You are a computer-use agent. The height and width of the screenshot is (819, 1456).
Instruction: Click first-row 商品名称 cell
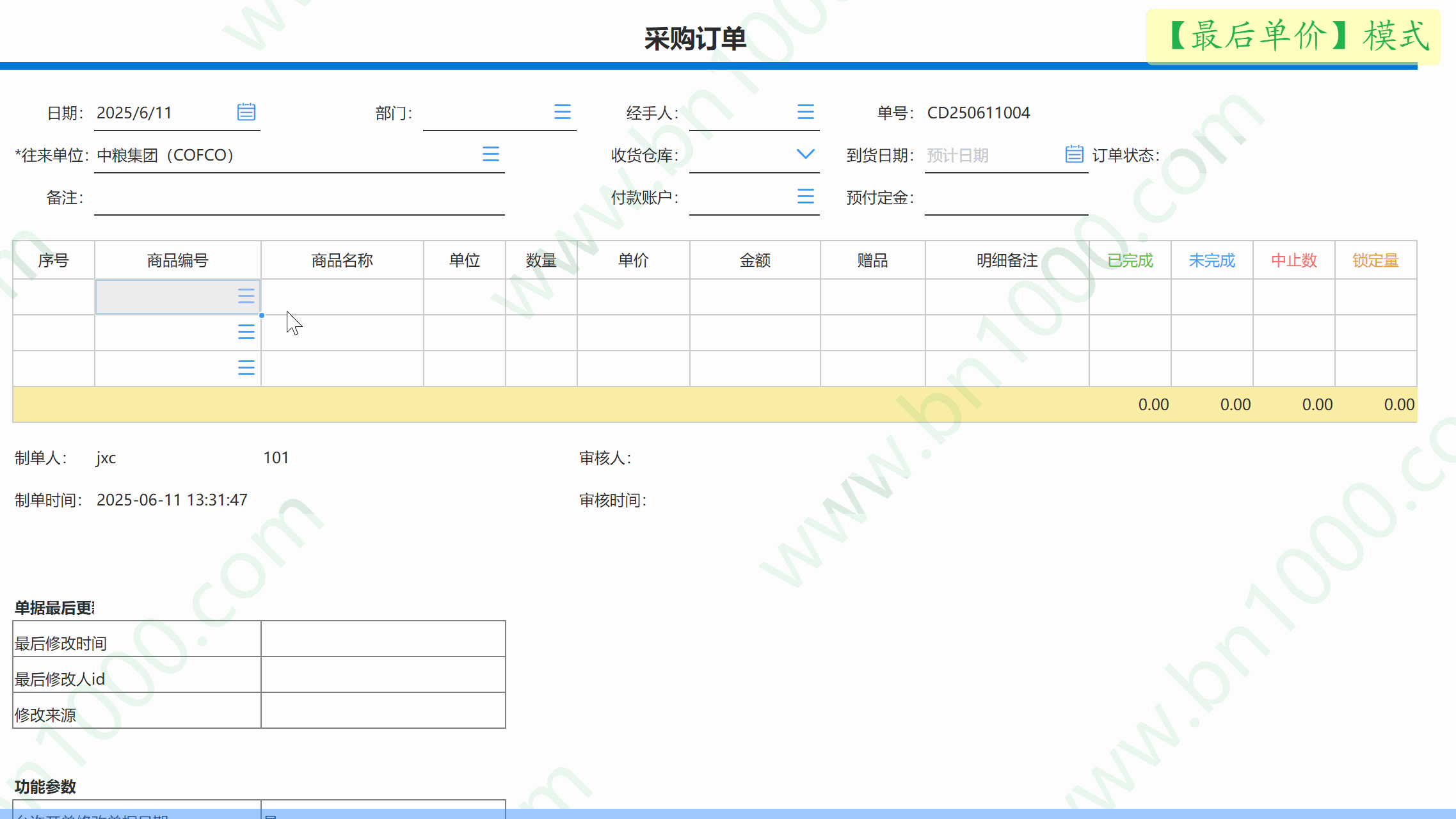tap(342, 297)
